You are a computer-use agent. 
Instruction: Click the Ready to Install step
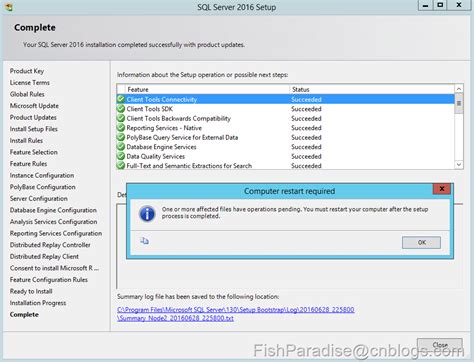pyautogui.click(x=31, y=291)
